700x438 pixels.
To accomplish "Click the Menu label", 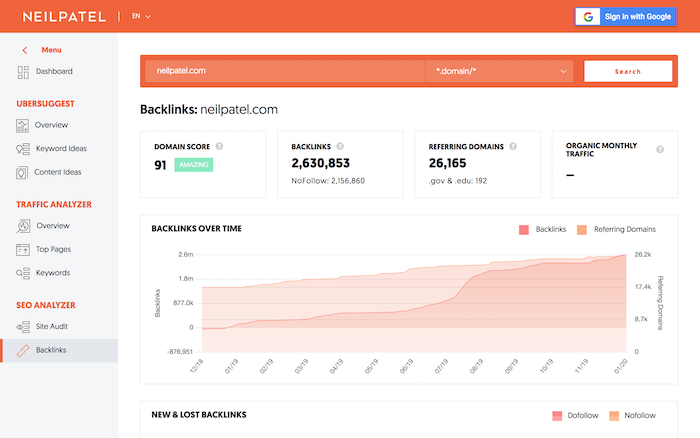I will coord(51,50).
